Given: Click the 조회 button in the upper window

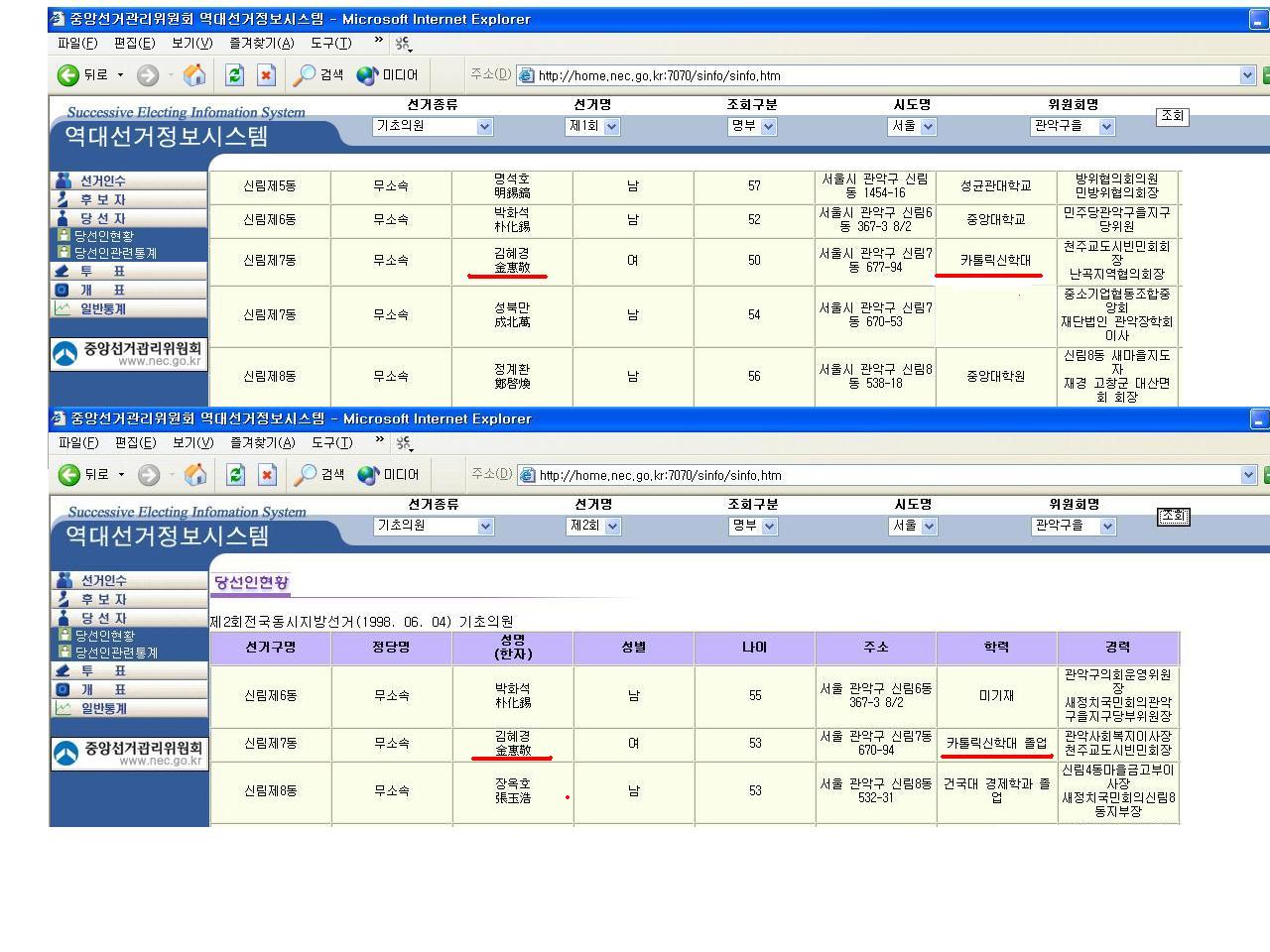Looking at the screenshot, I should coord(1172,116).
